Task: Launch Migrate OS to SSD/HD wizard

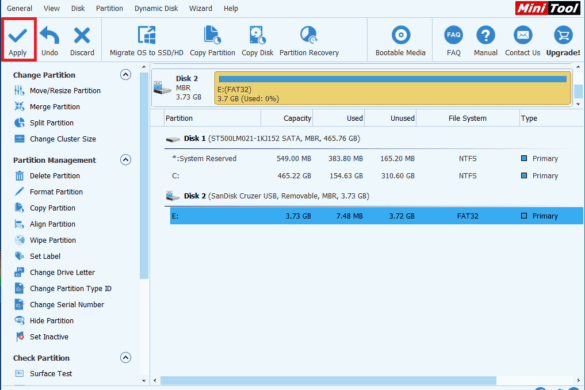Action: tap(146, 41)
